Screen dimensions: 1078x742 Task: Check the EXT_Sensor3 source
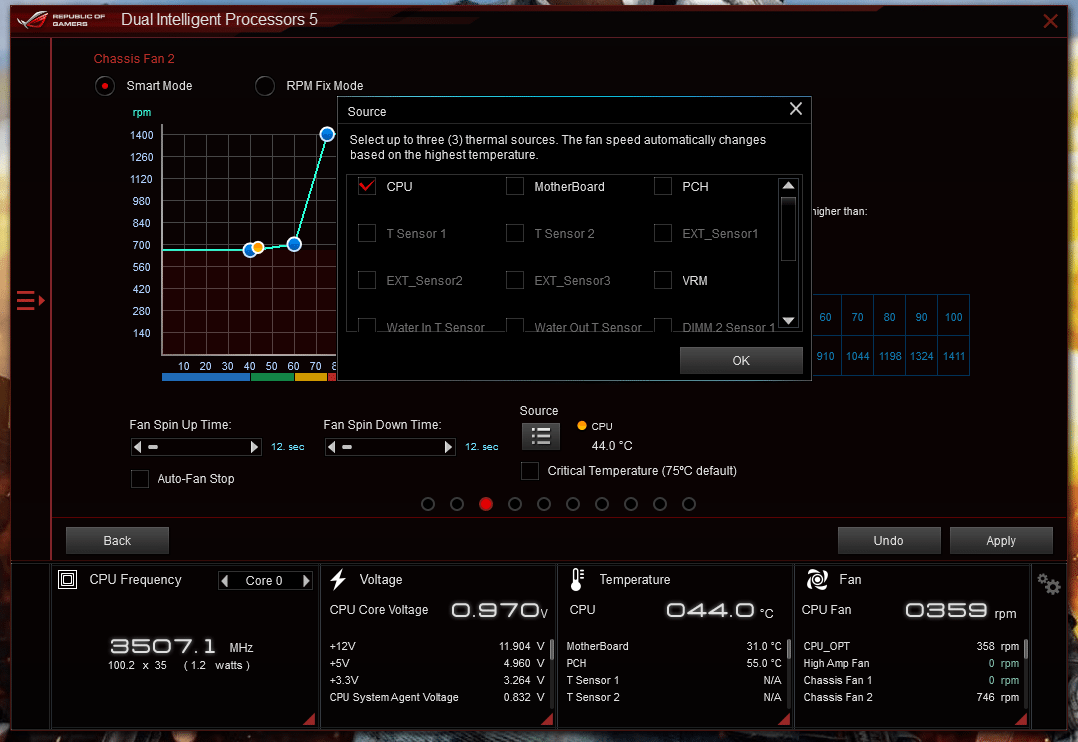[x=515, y=280]
